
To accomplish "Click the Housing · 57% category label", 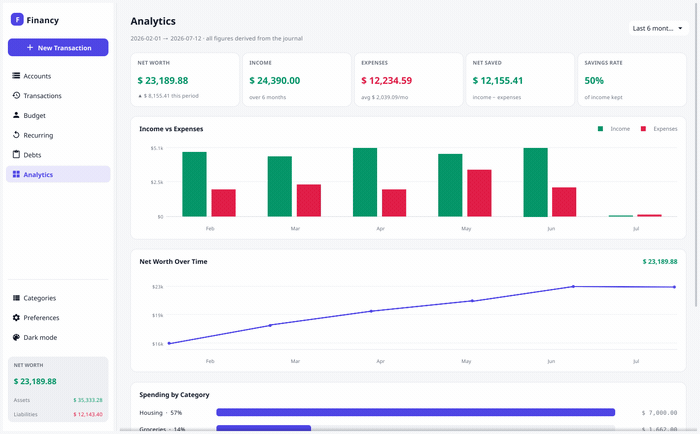I will point(160,413).
